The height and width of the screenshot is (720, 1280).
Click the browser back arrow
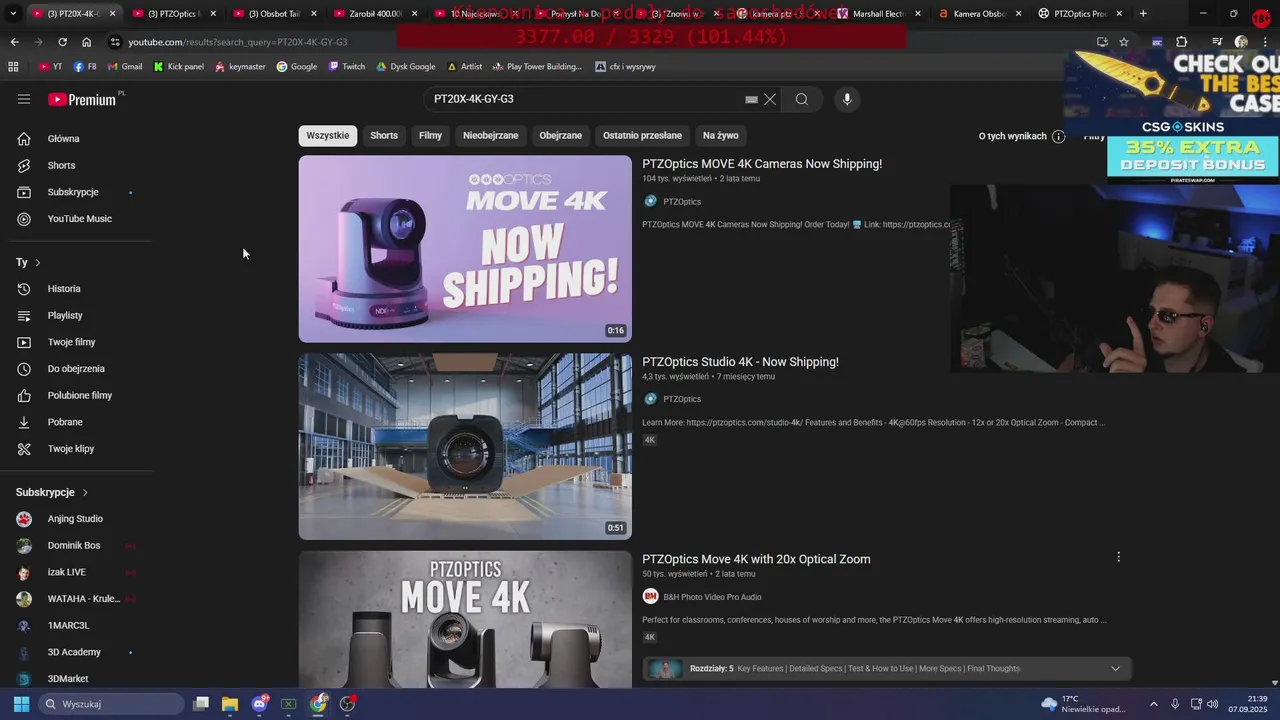pyautogui.click(x=14, y=42)
